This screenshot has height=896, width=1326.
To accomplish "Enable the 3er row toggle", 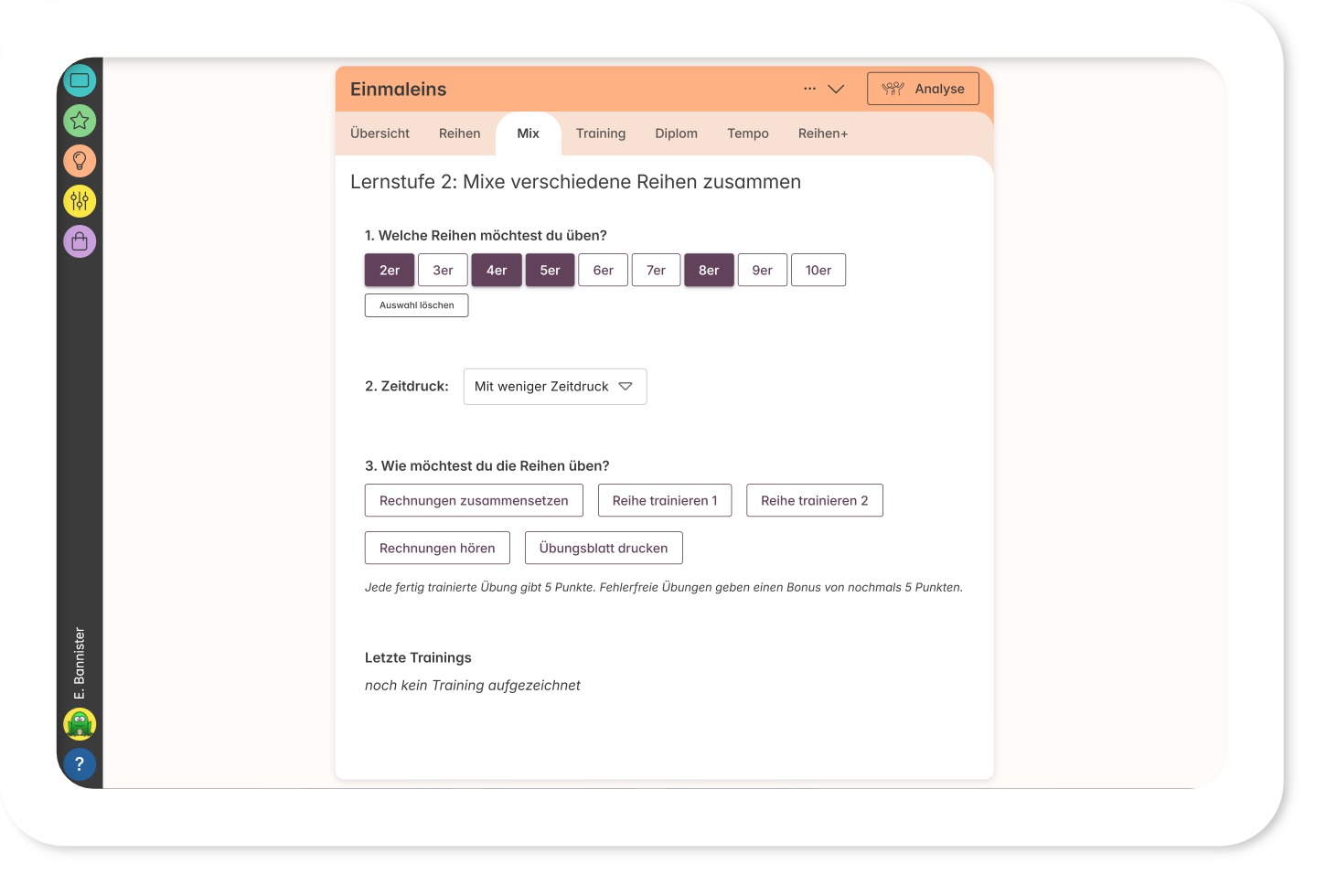I will [443, 271].
